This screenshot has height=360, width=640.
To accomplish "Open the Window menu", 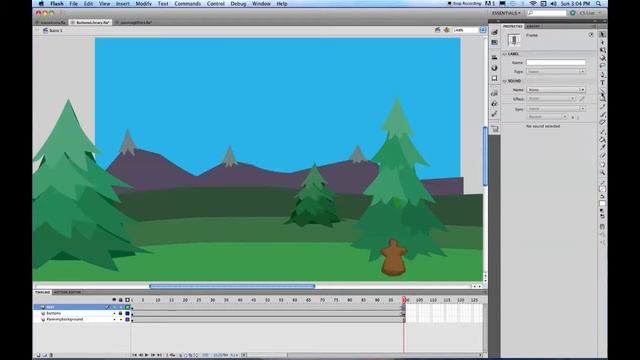I will [261, 4].
